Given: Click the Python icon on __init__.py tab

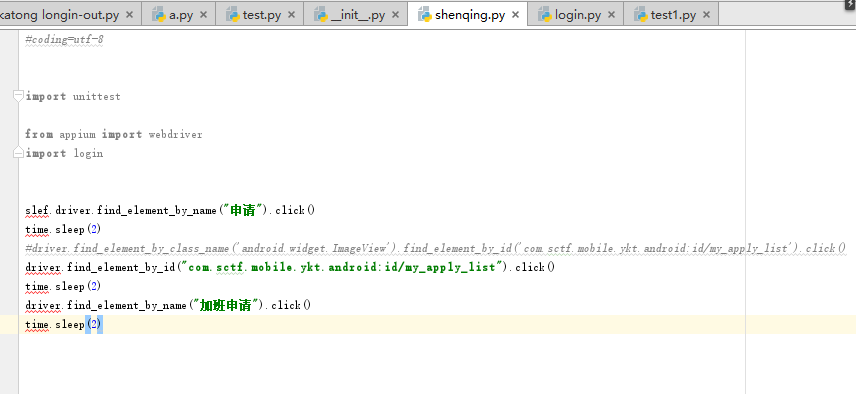Looking at the screenshot, I should tap(321, 15).
